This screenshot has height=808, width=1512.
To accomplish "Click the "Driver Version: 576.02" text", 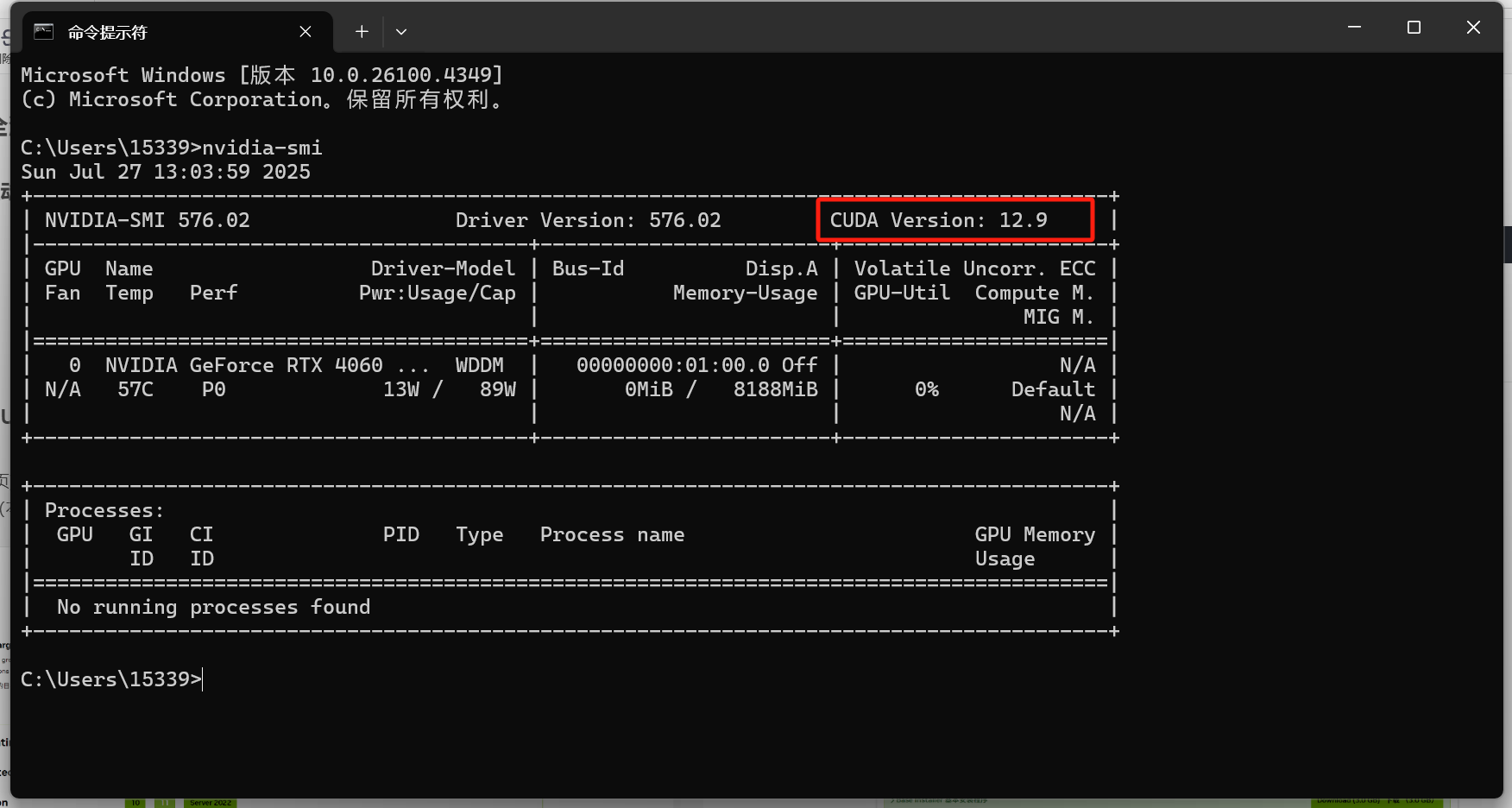I will [x=589, y=220].
